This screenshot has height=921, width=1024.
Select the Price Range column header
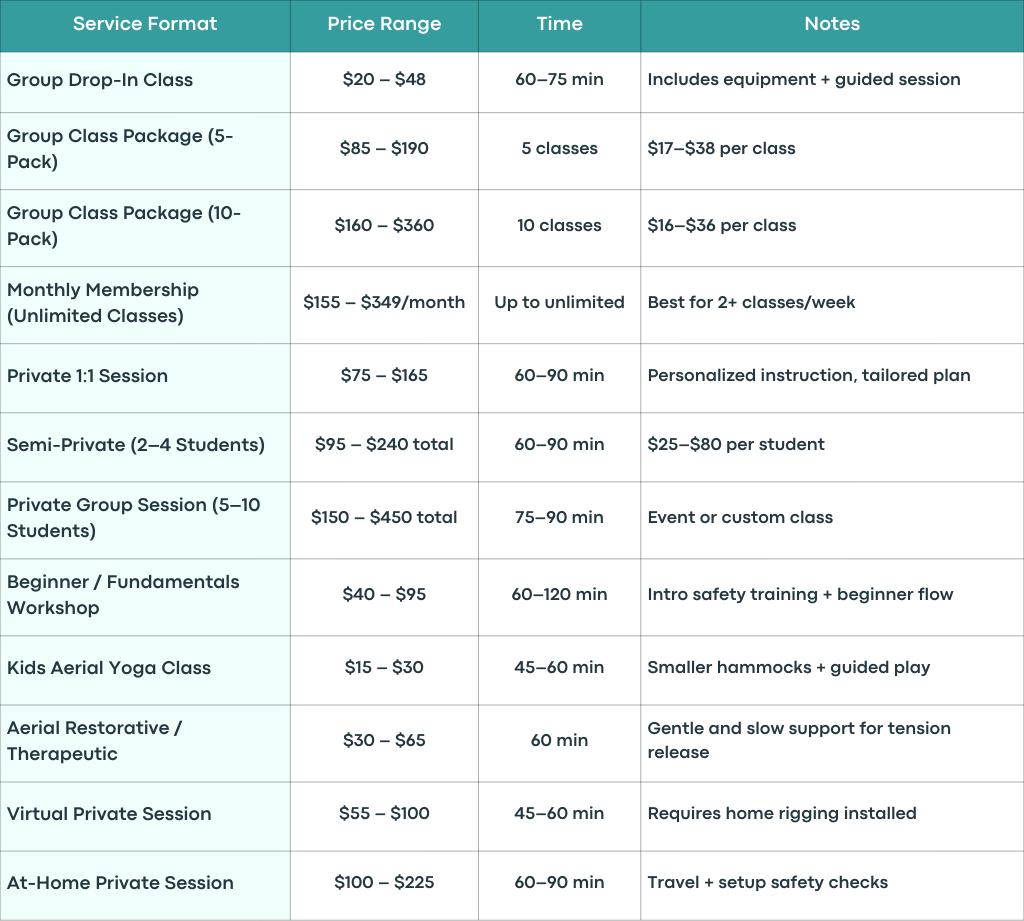point(384,25)
